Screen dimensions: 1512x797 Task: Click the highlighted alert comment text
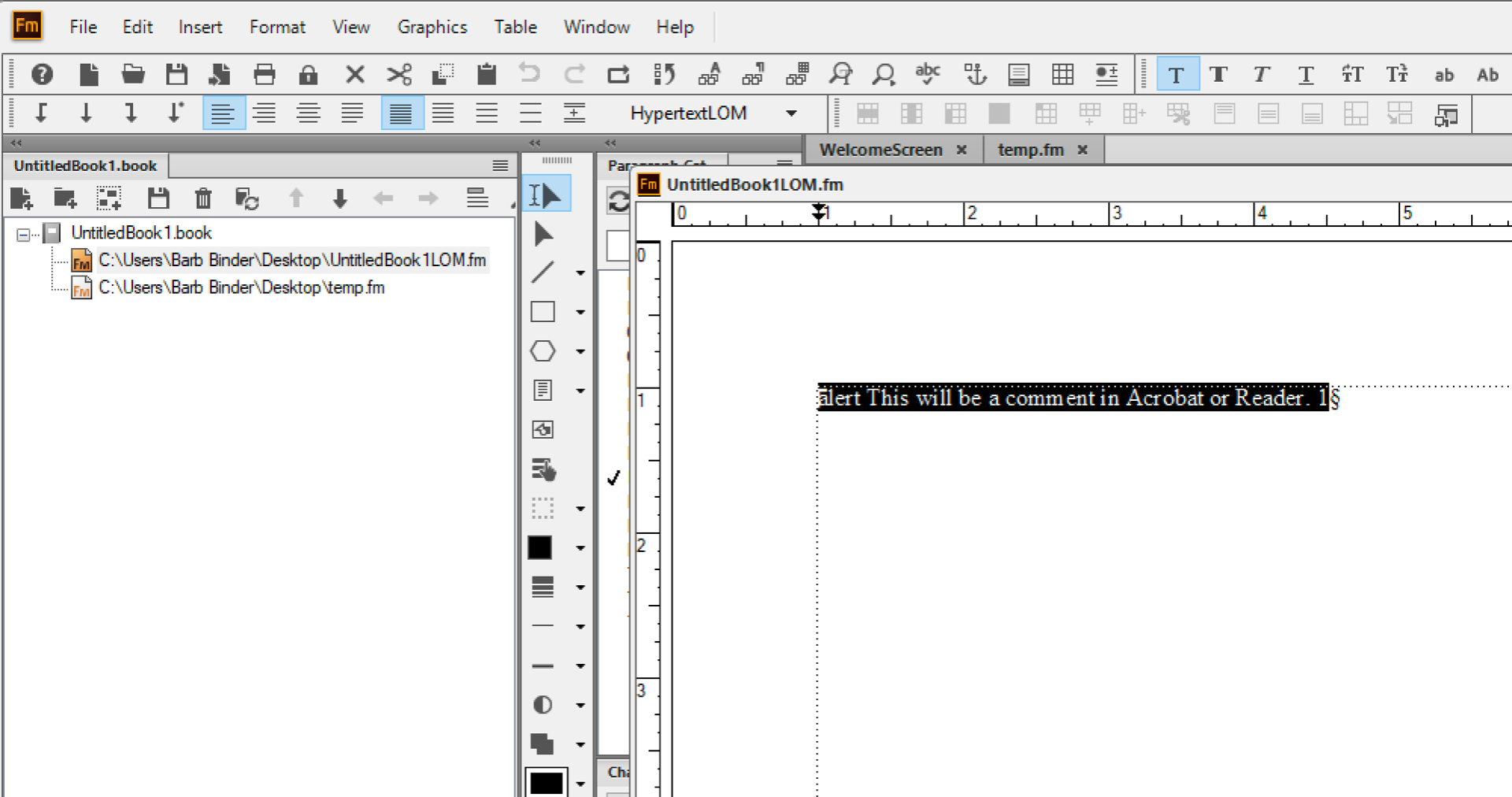click(1073, 398)
